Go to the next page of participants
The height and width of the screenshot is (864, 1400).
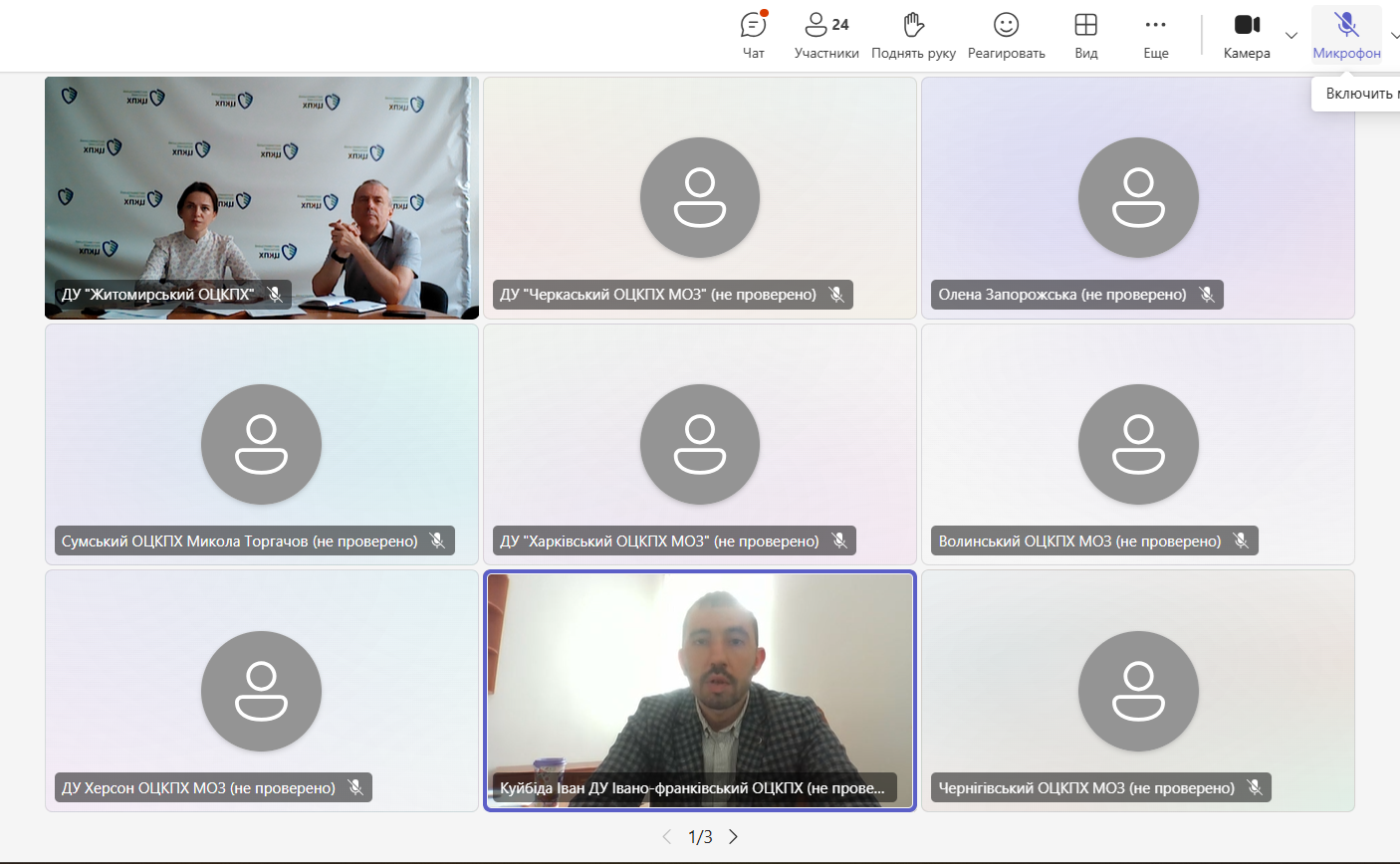(x=734, y=837)
